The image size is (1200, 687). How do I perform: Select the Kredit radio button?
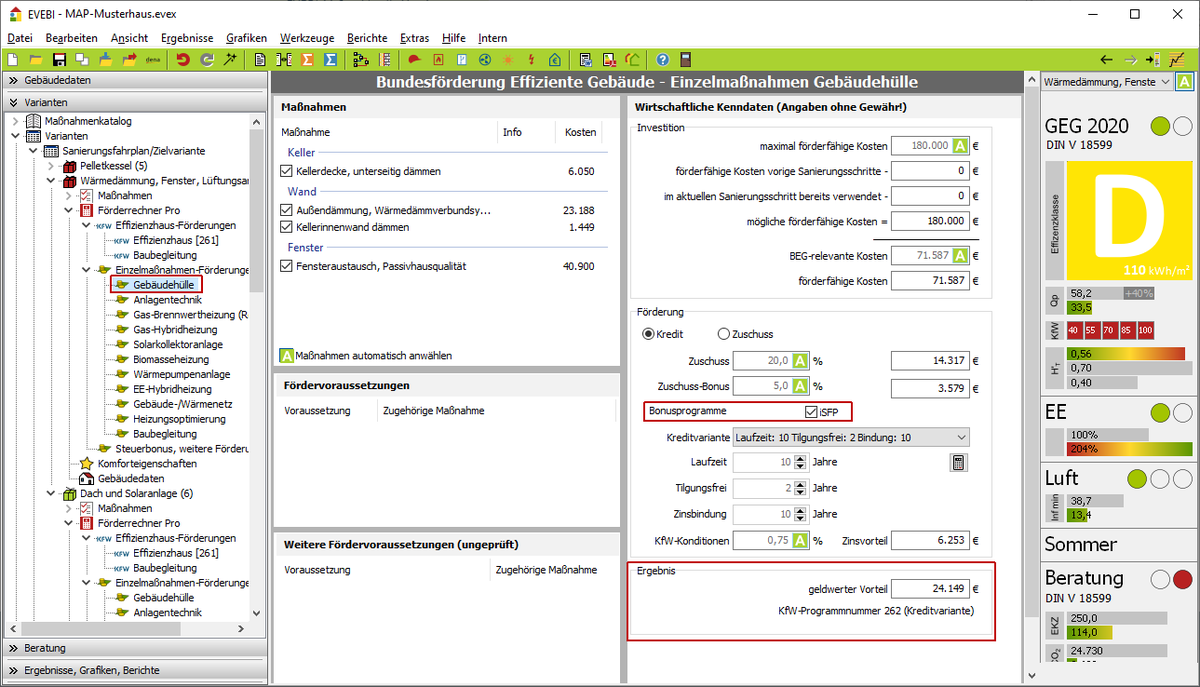648,334
